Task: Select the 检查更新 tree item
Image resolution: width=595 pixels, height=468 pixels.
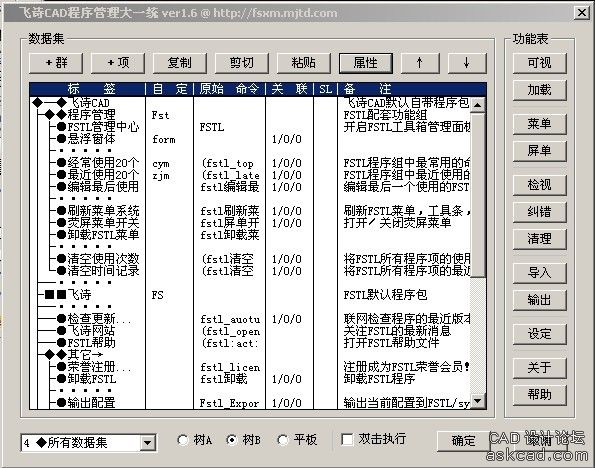Action: point(99,318)
